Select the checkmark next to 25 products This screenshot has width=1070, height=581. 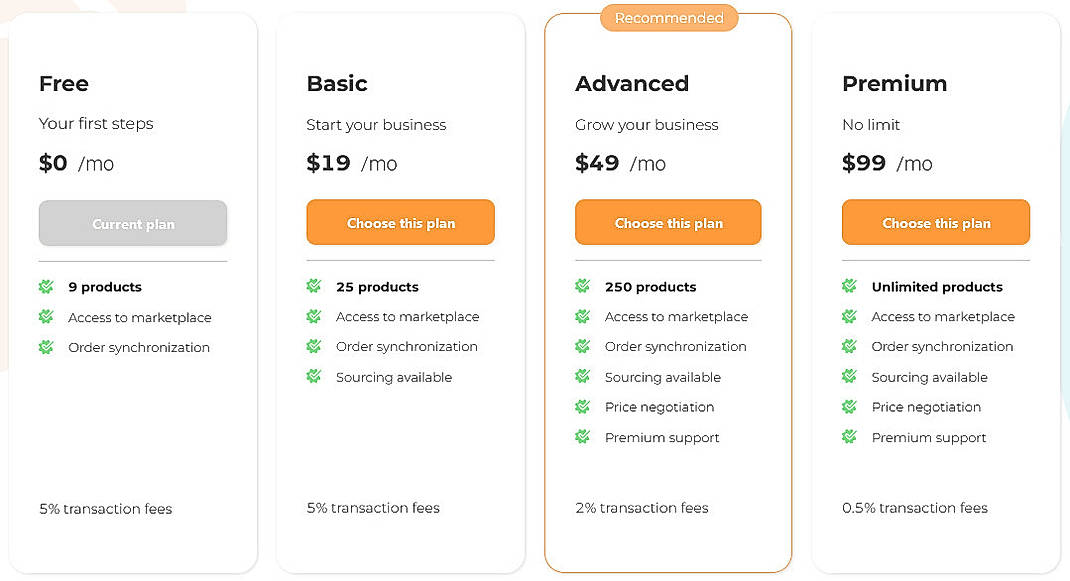tap(313, 287)
